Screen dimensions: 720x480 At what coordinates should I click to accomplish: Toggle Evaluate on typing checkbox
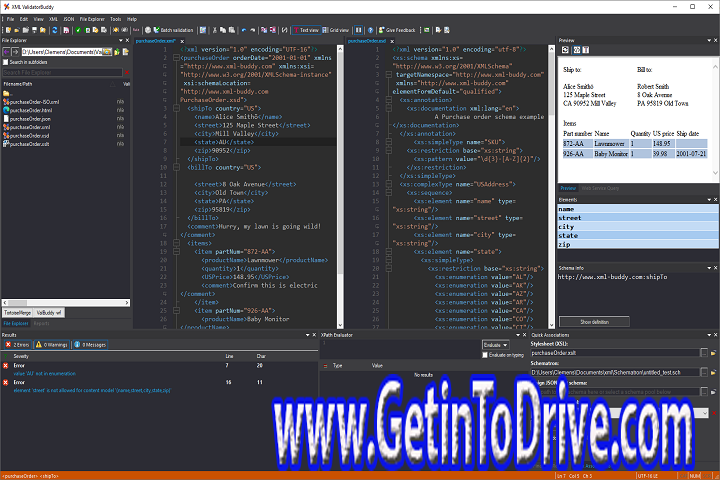(x=485, y=355)
